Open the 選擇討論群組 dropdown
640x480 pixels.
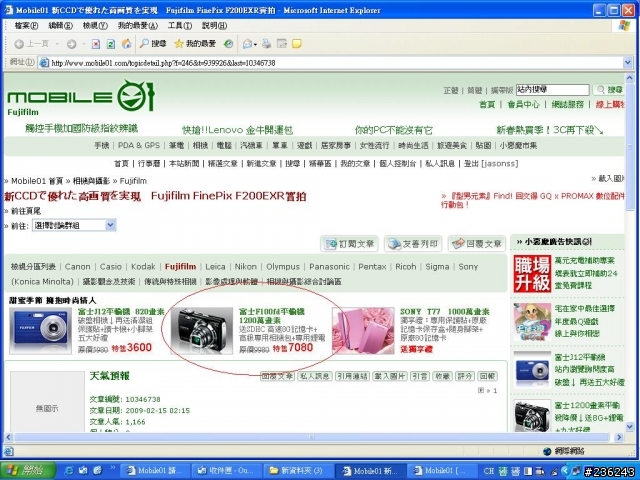tap(74, 225)
